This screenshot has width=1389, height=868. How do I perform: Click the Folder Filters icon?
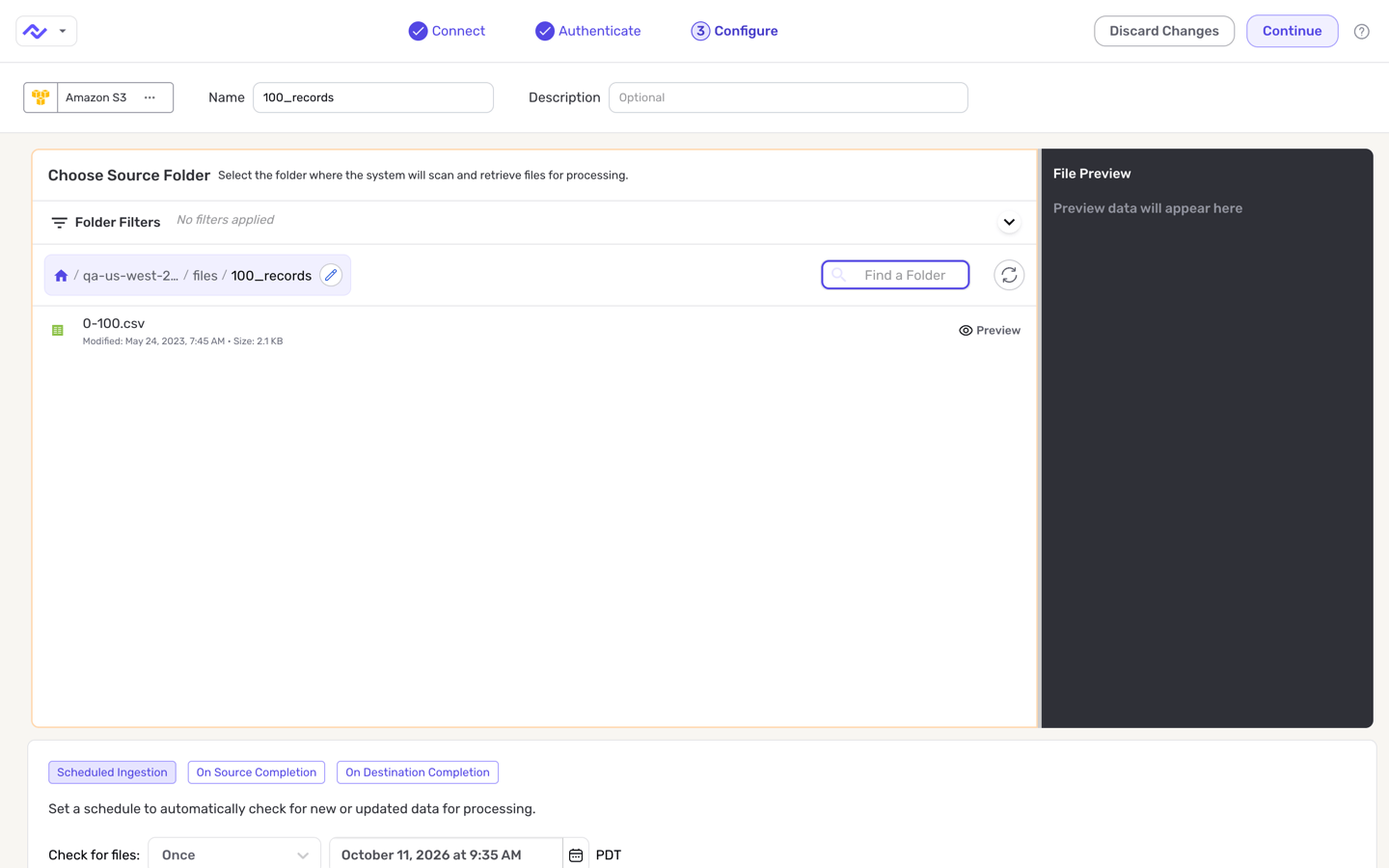59,223
